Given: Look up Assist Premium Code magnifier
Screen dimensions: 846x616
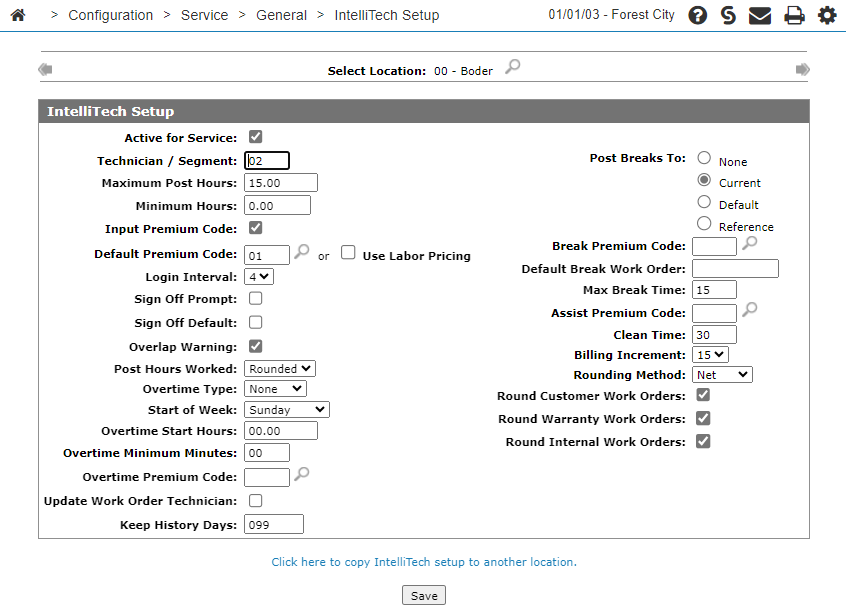Looking at the screenshot, I should pyautogui.click(x=749, y=310).
